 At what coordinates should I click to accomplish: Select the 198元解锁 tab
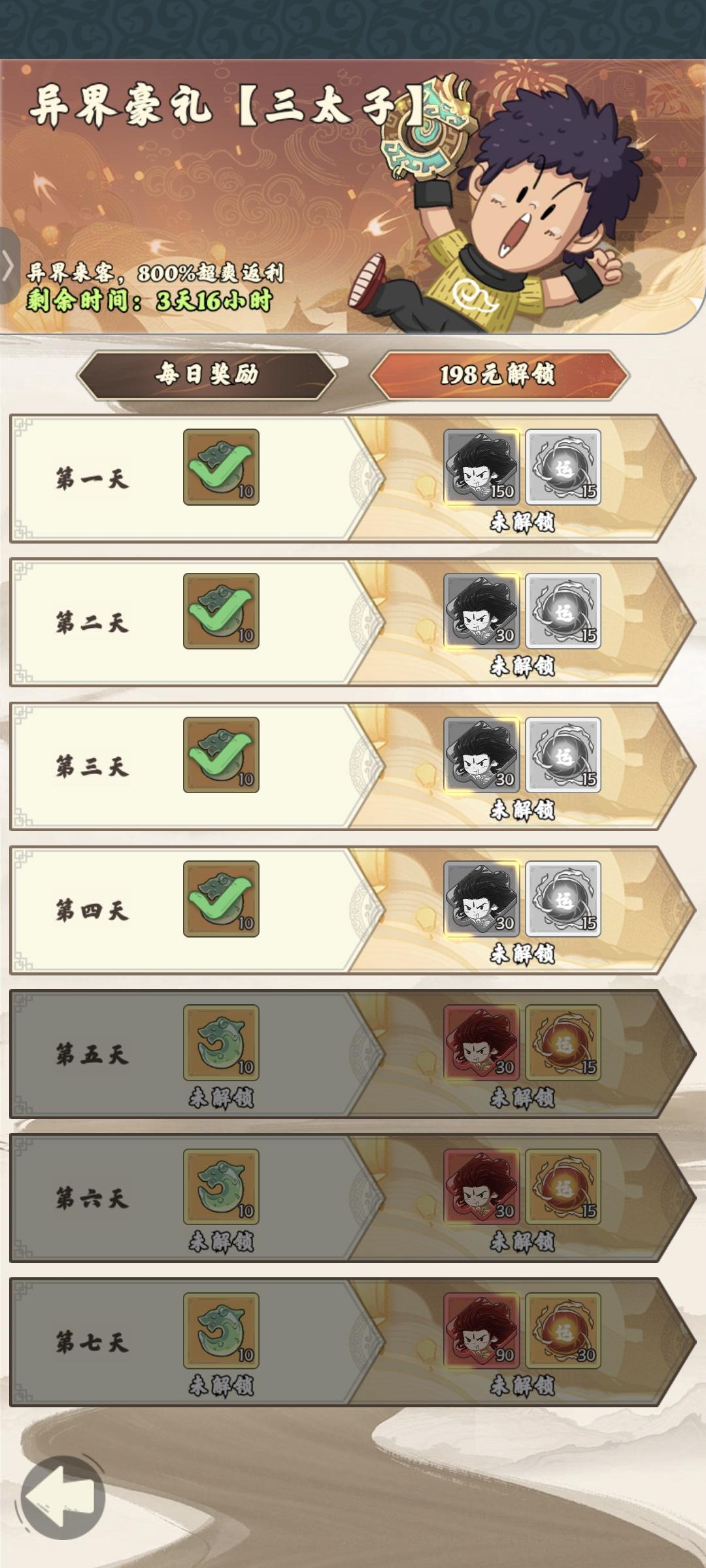pos(499,374)
